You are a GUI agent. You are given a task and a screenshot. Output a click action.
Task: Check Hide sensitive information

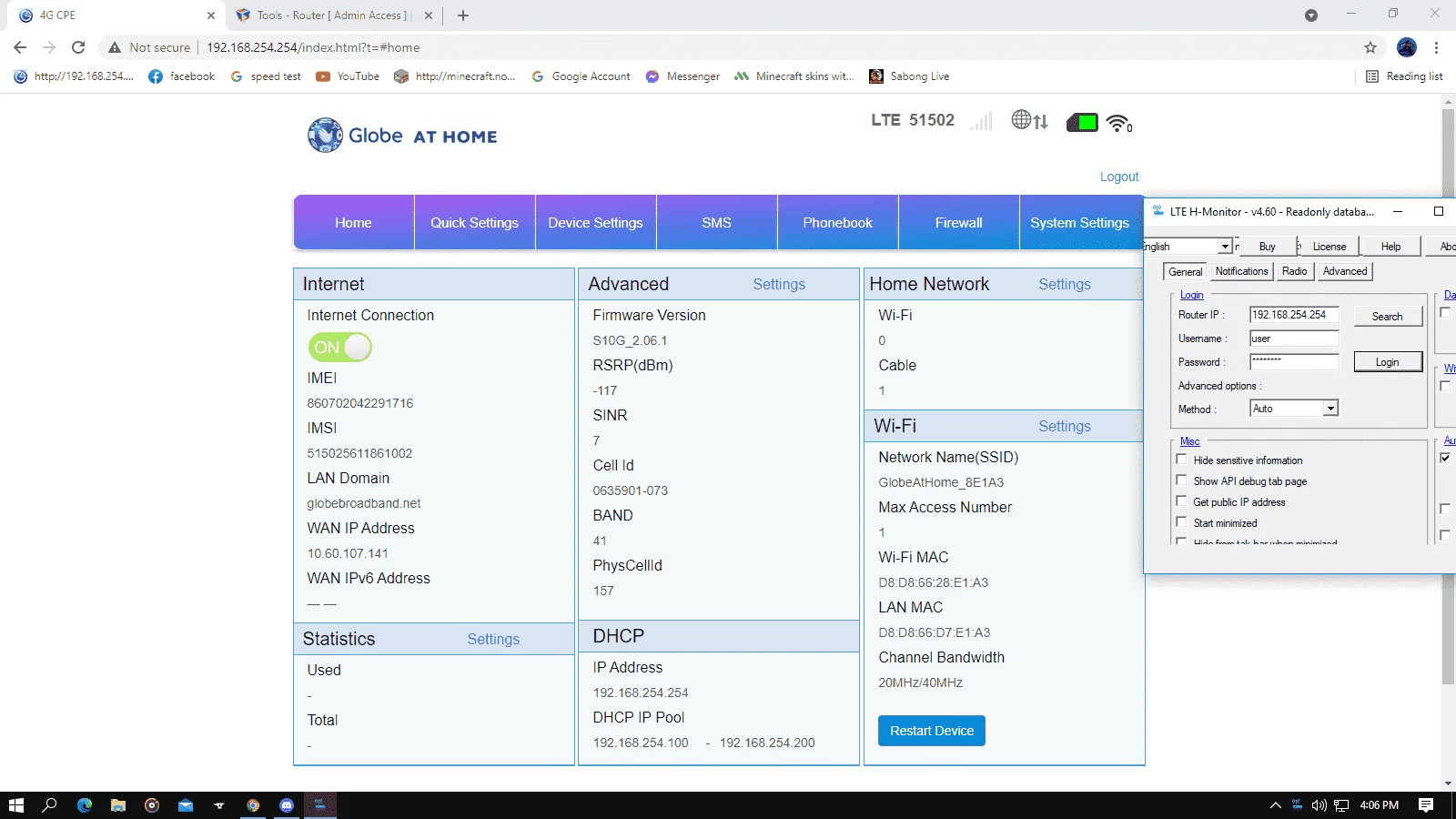[x=1181, y=460]
